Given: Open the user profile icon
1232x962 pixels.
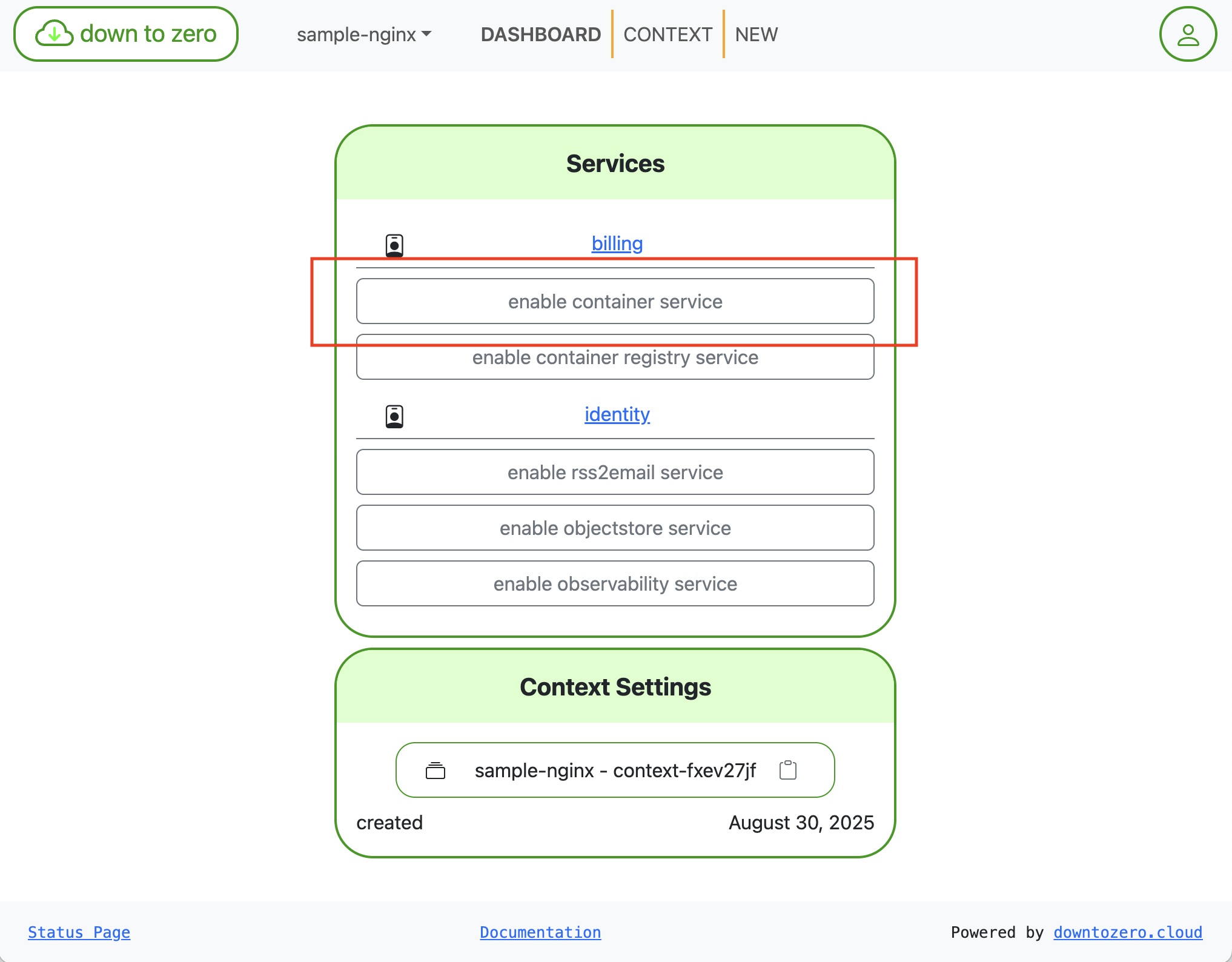Looking at the screenshot, I should click(1187, 35).
